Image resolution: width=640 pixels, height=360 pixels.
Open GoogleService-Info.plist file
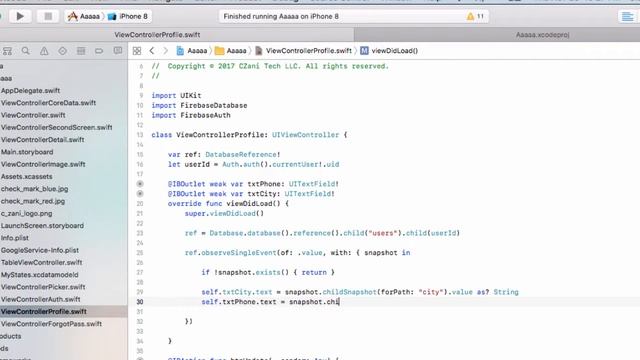40,250
